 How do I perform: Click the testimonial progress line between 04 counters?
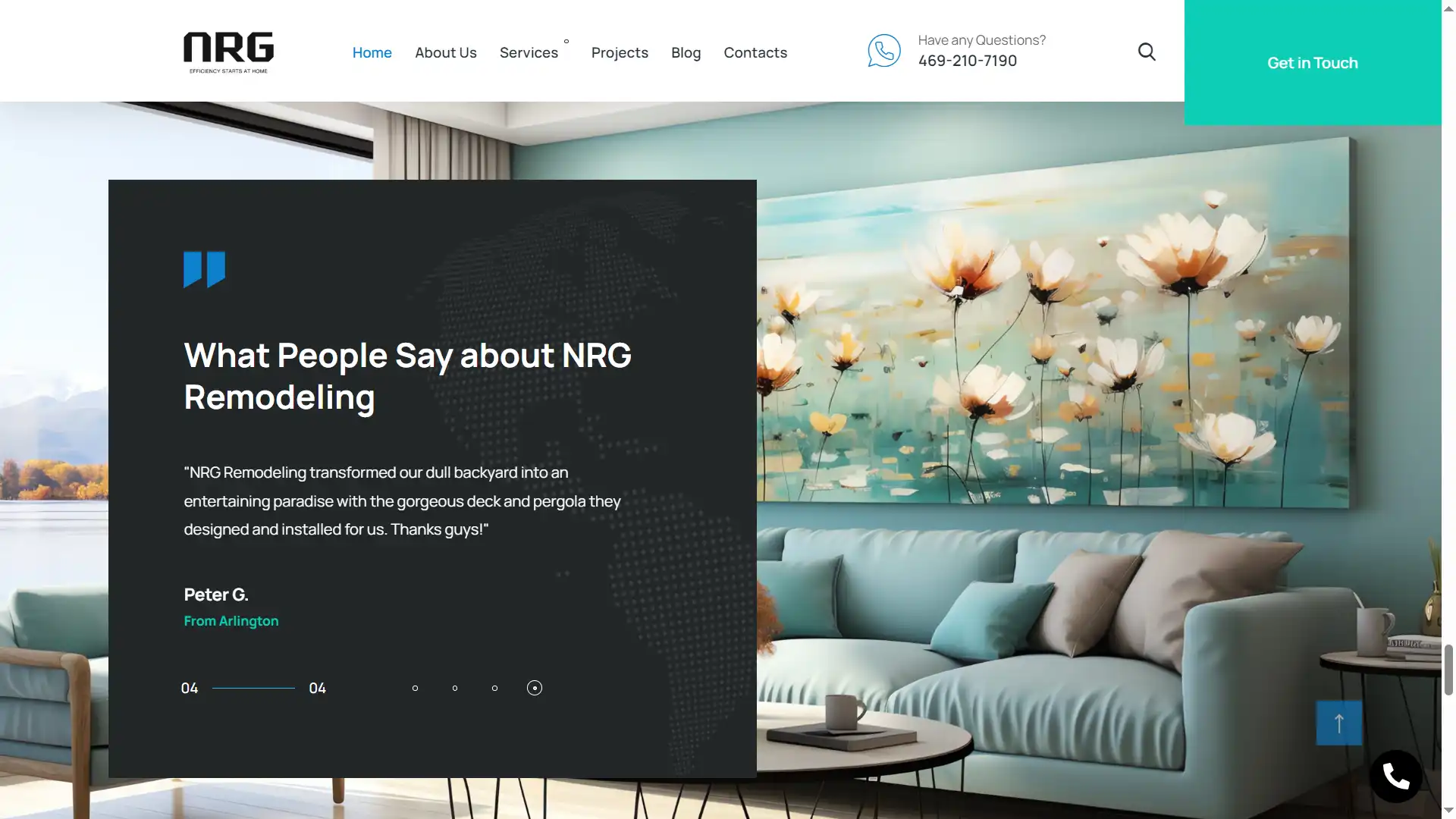click(253, 688)
